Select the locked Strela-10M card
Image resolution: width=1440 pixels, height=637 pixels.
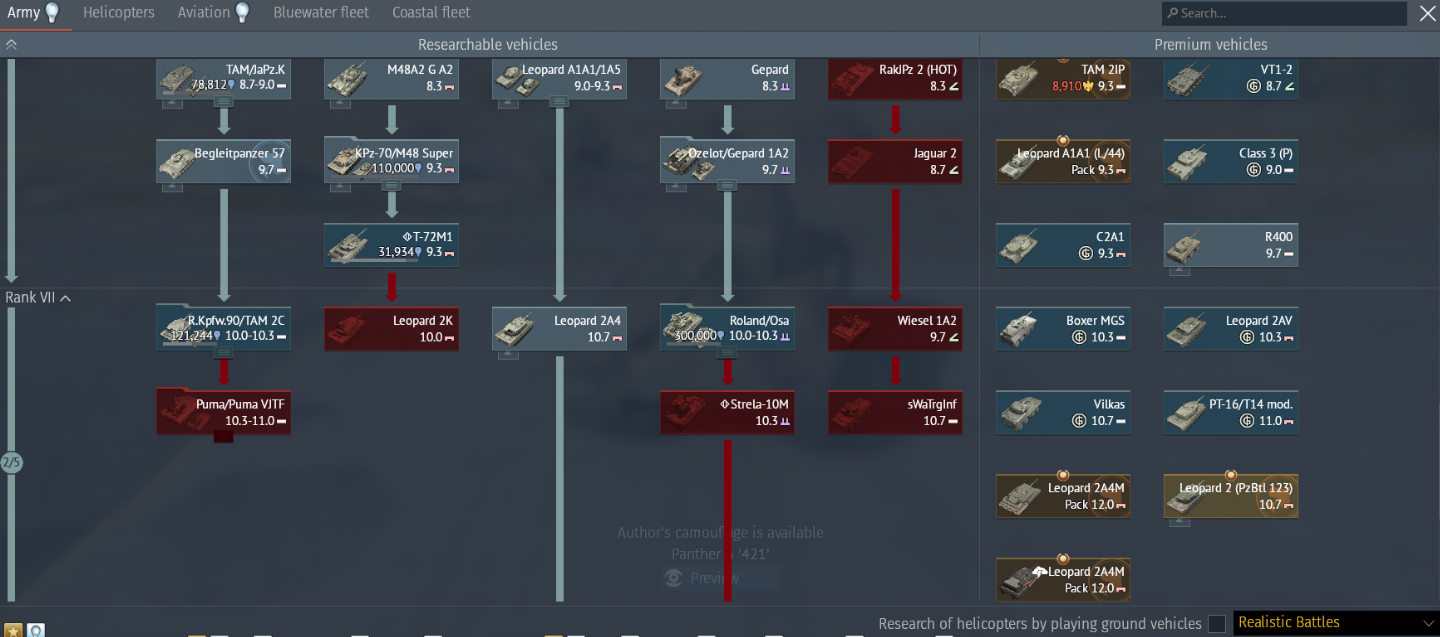[x=728, y=412]
